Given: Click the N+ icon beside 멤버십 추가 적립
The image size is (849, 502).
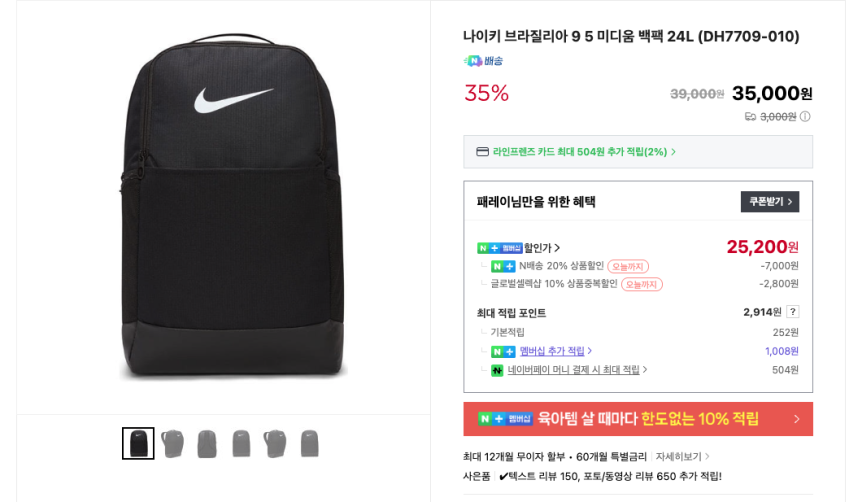Looking at the screenshot, I should click(503, 351).
